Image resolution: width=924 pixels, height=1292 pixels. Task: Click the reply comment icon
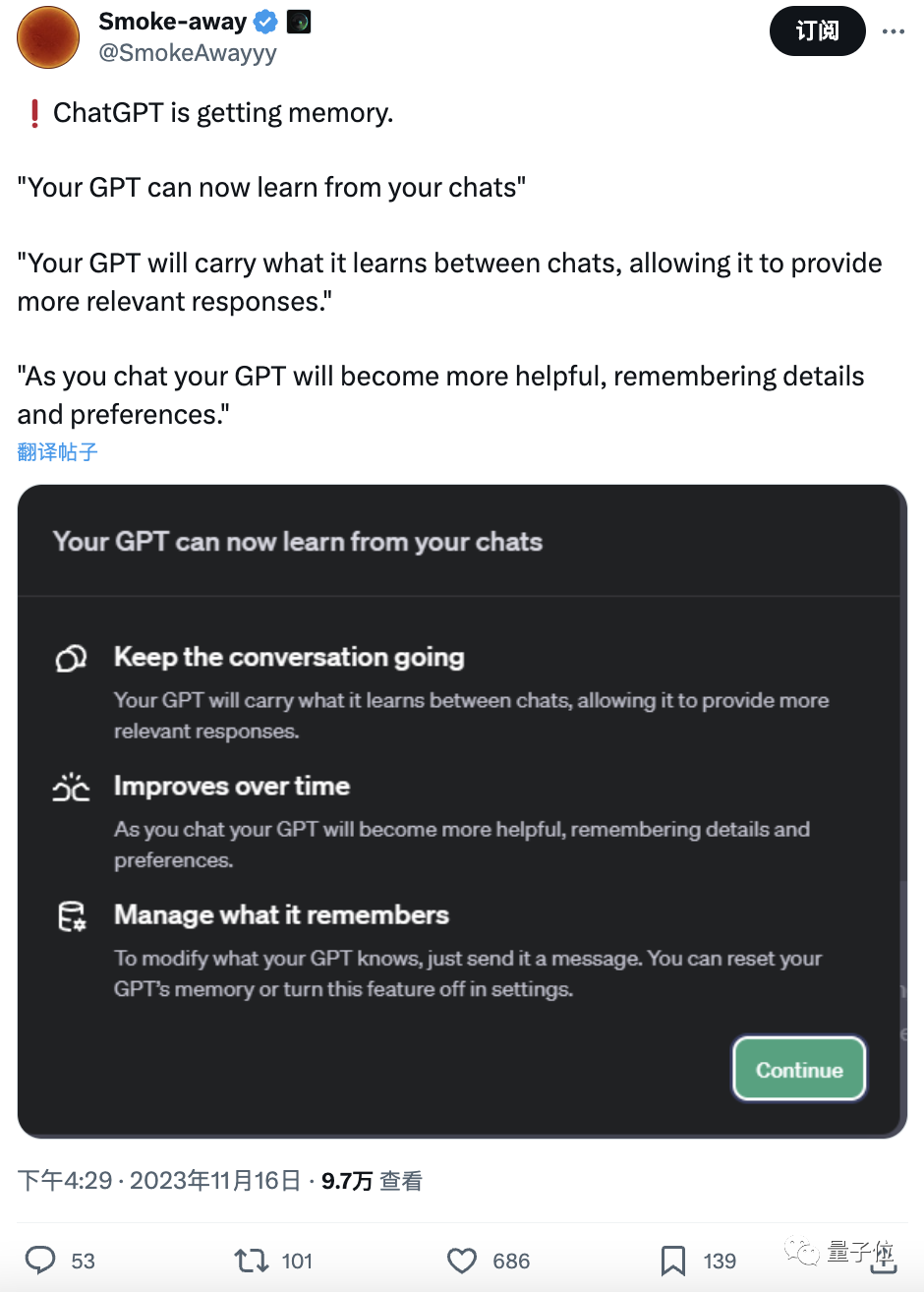tap(40, 1260)
